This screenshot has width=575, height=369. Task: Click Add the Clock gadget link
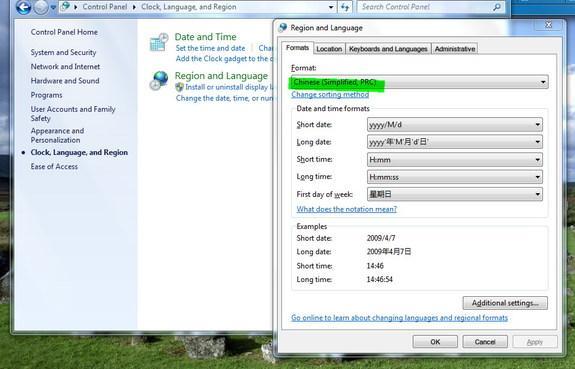(x=224, y=59)
